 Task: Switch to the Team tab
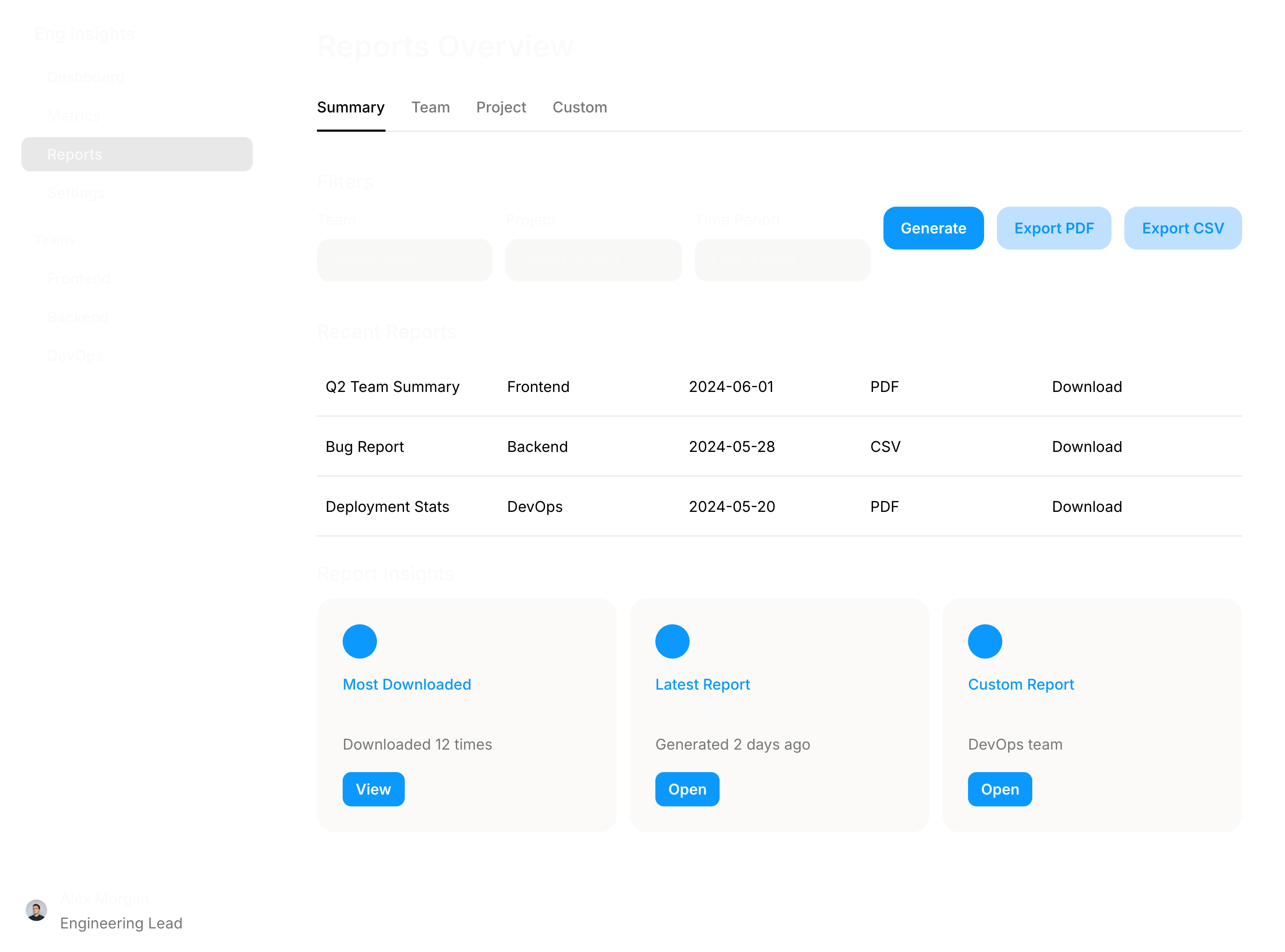tap(430, 107)
